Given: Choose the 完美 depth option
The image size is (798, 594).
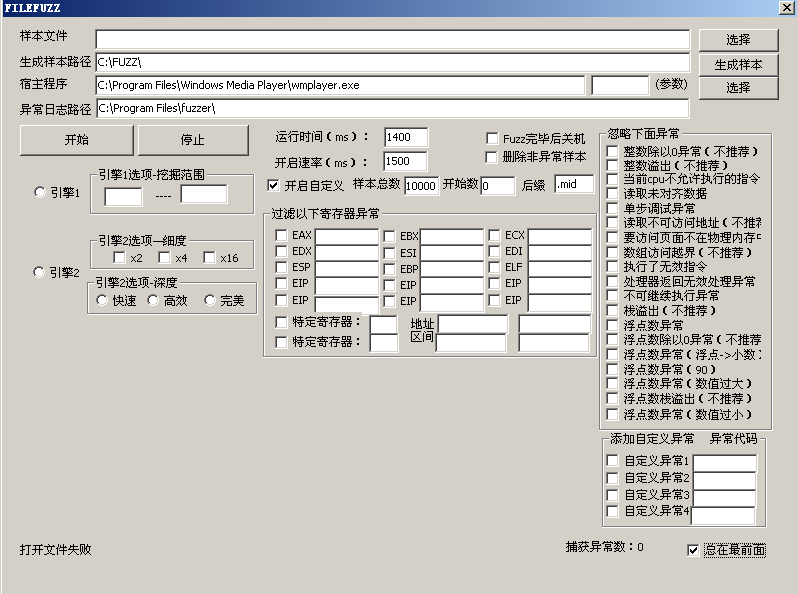Looking at the screenshot, I should tap(210, 300).
